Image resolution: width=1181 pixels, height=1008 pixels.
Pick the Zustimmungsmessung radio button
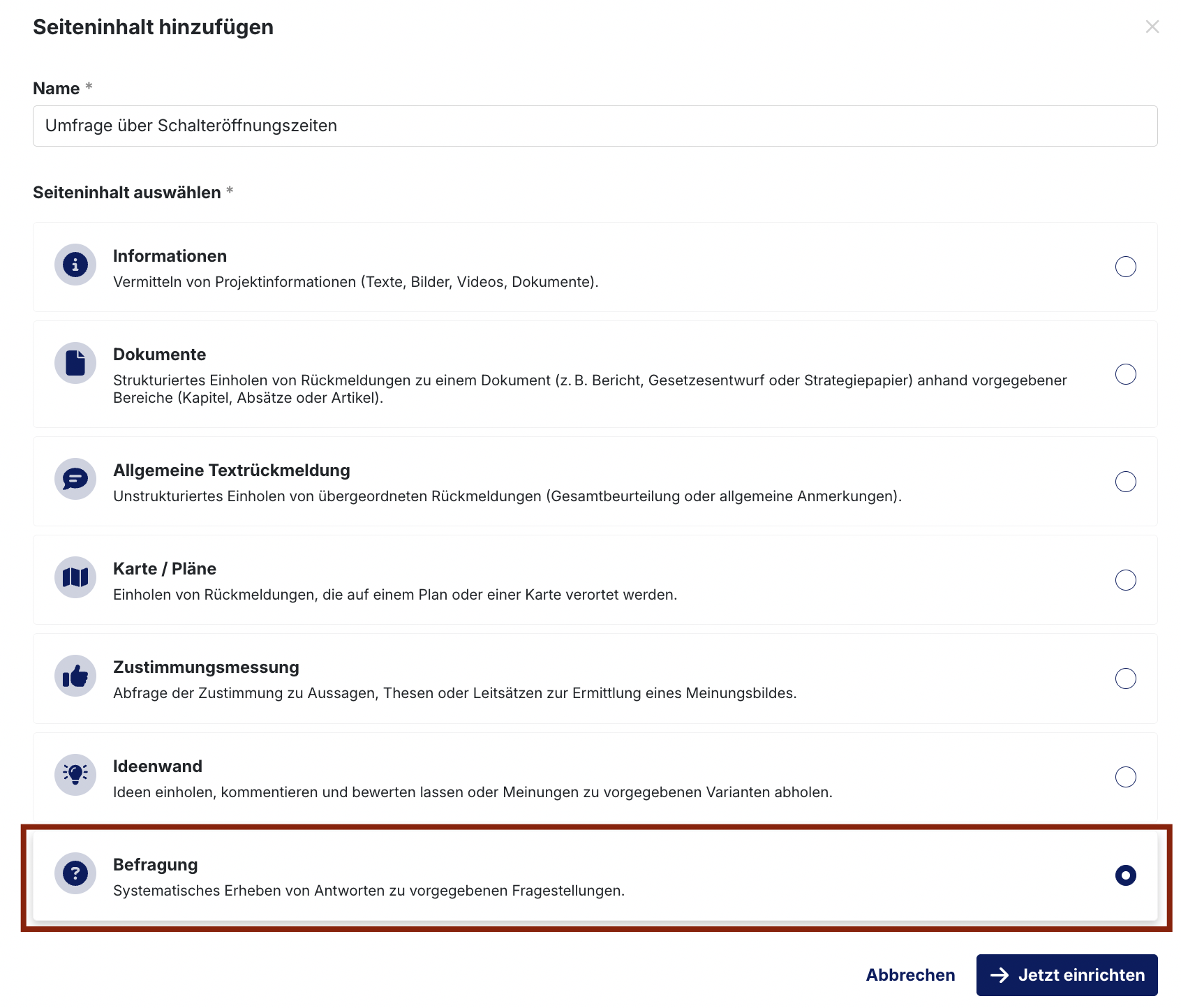[1126, 679]
